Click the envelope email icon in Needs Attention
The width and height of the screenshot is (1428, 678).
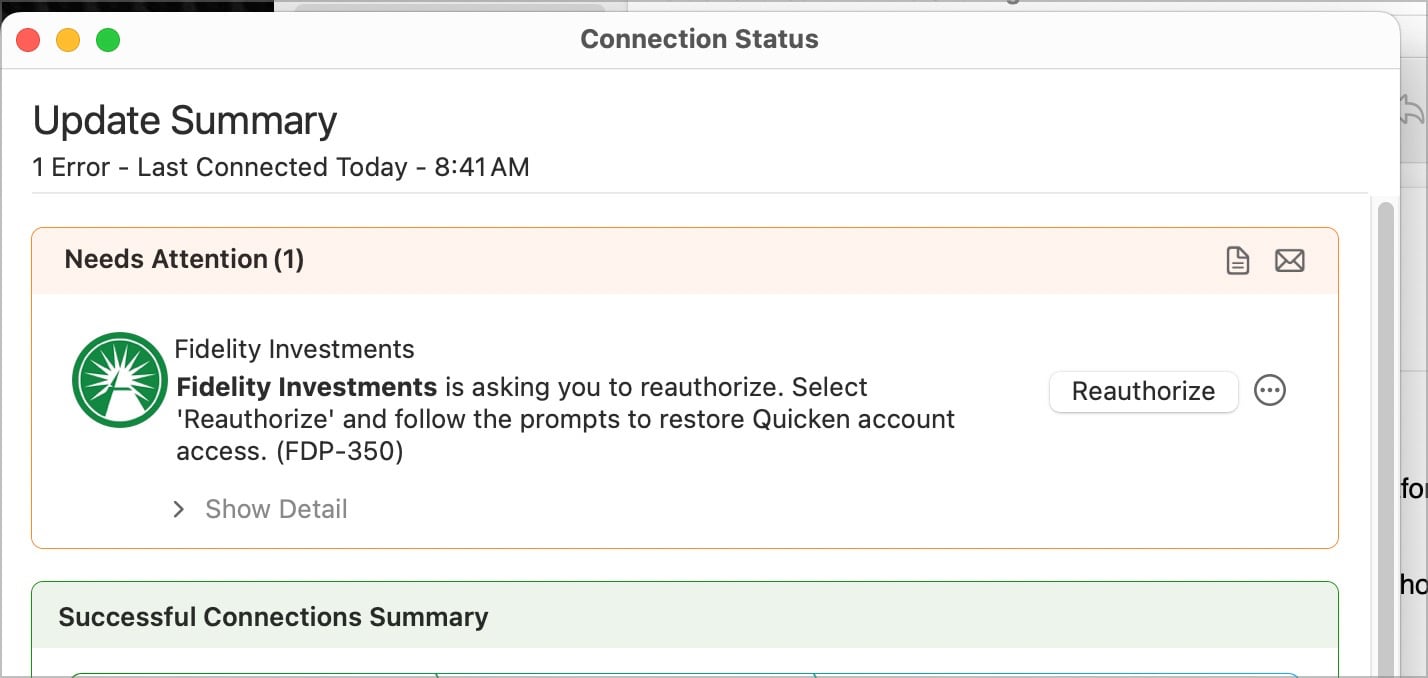click(x=1290, y=261)
